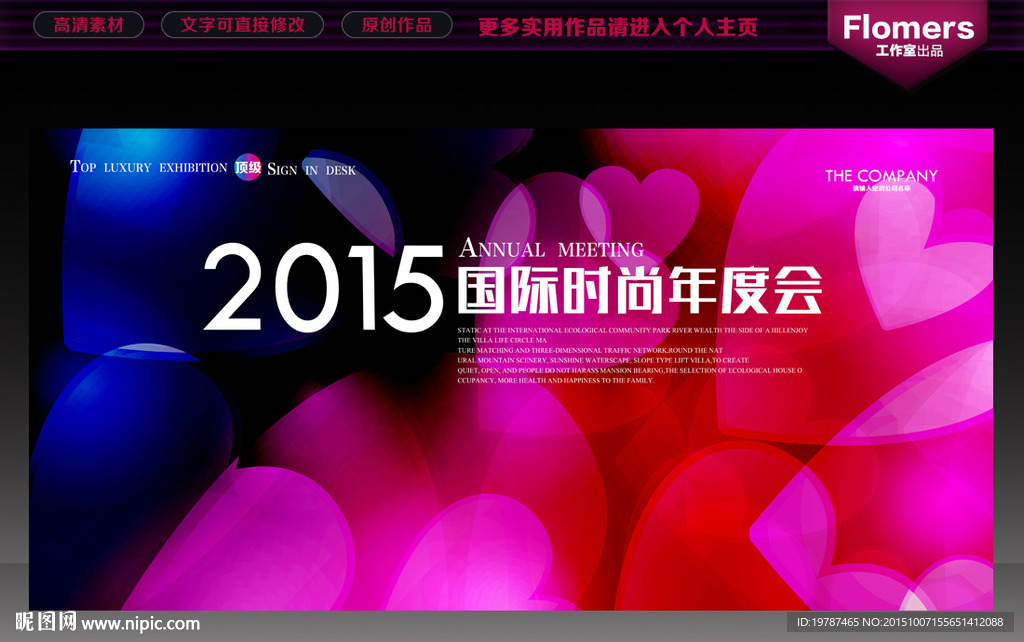Click the 工作室出品 text under Flomers
The width and height of the screenshot is (1024, 642).
(908, 51)
